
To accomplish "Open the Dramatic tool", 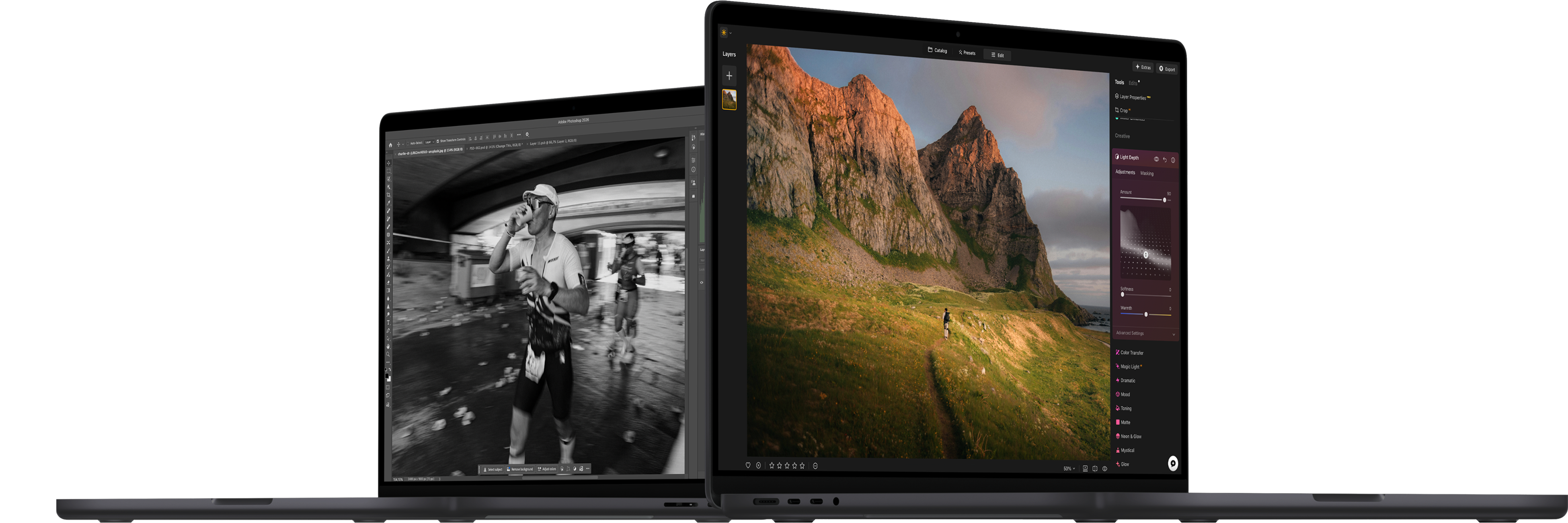I will tap(1125, 381).
